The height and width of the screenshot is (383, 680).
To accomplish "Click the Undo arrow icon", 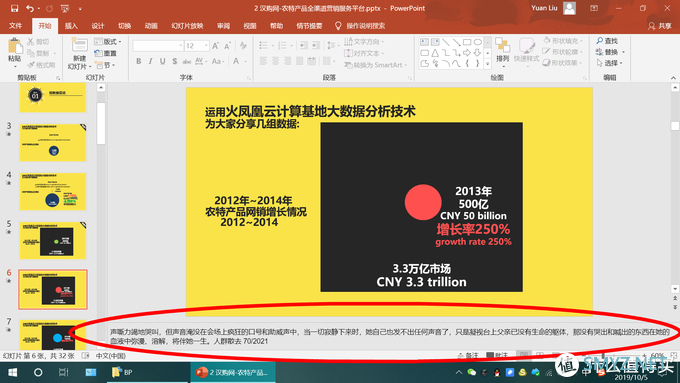I will coord(29,8).
